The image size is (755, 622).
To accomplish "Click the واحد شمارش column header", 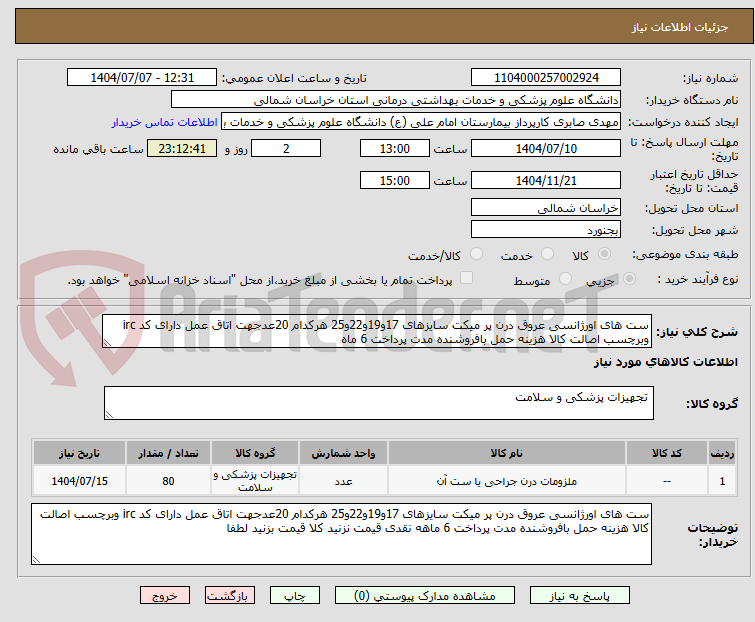I will tap(343, 453).
